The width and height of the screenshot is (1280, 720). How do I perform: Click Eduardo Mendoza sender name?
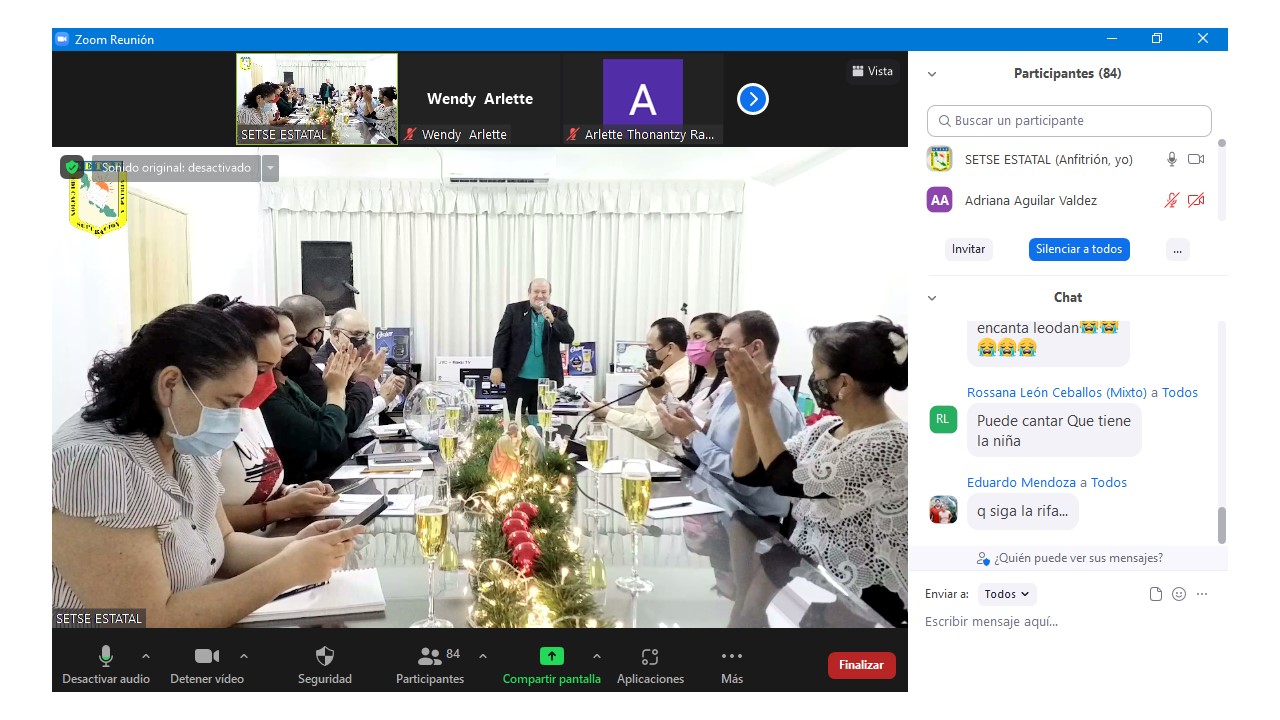1021,482
